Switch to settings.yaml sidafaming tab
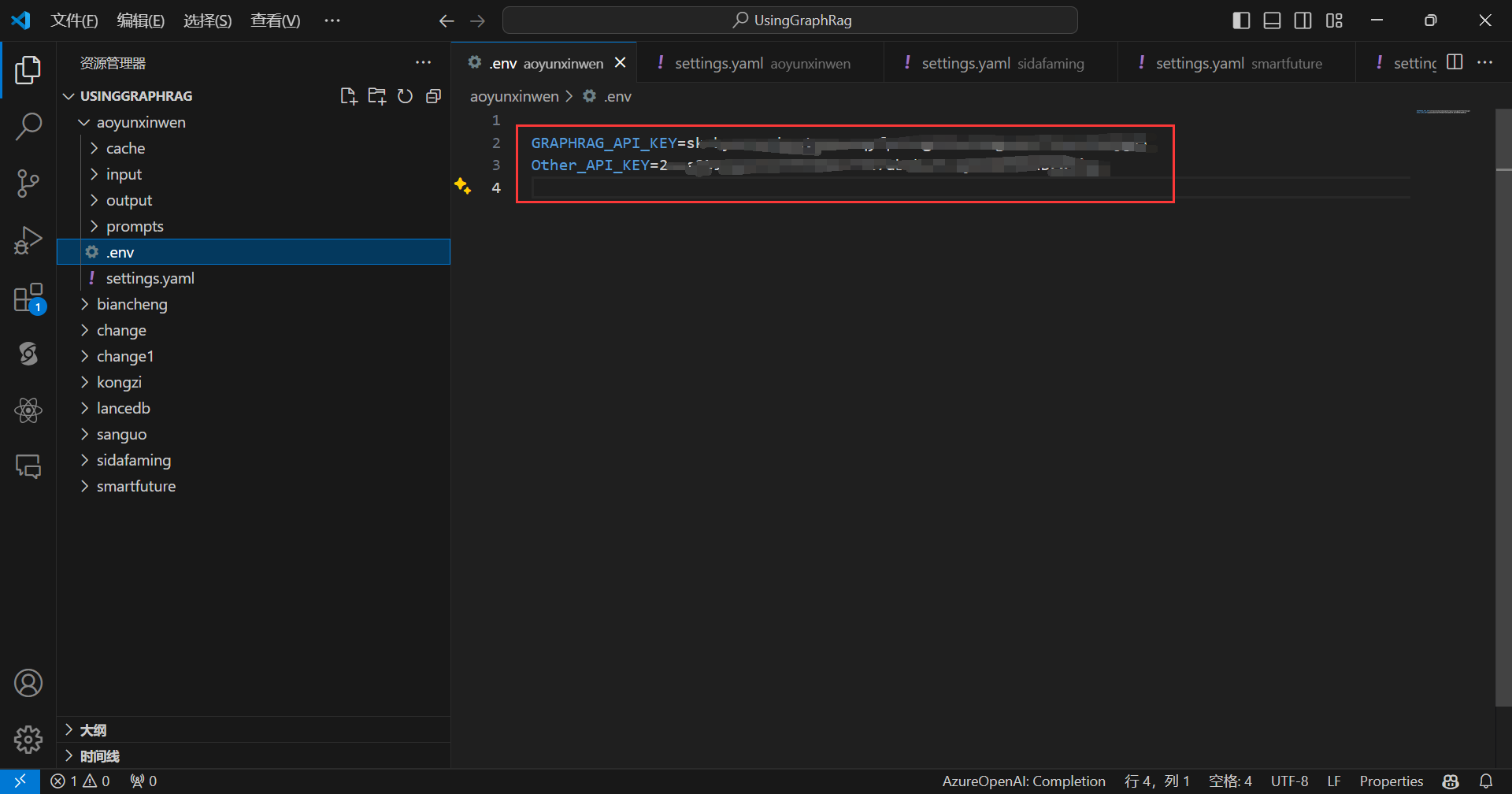The image size is (1512, 794). point(1001,63)
